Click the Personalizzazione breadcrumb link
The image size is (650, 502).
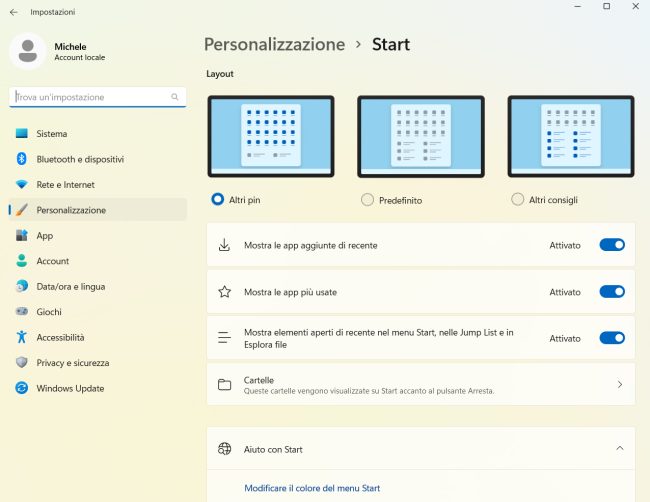point(274,44)
